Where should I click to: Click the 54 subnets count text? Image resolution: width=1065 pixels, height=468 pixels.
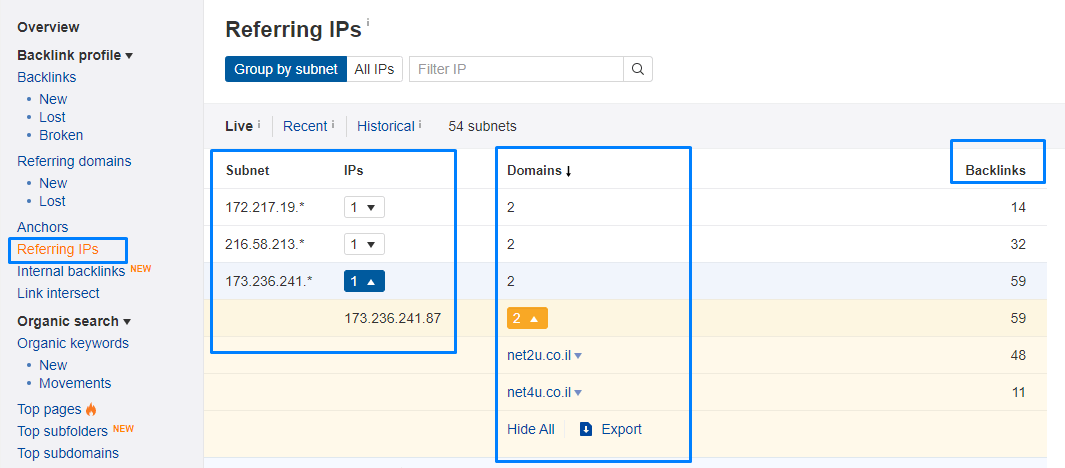482,126
